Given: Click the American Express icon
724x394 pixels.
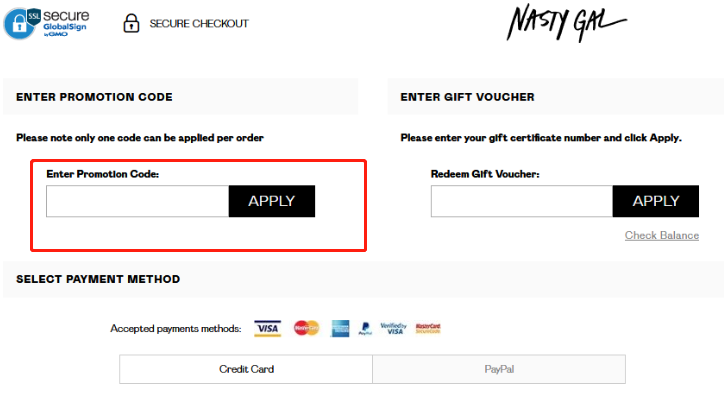Looking at the screenshot, I should coord(340,328).
